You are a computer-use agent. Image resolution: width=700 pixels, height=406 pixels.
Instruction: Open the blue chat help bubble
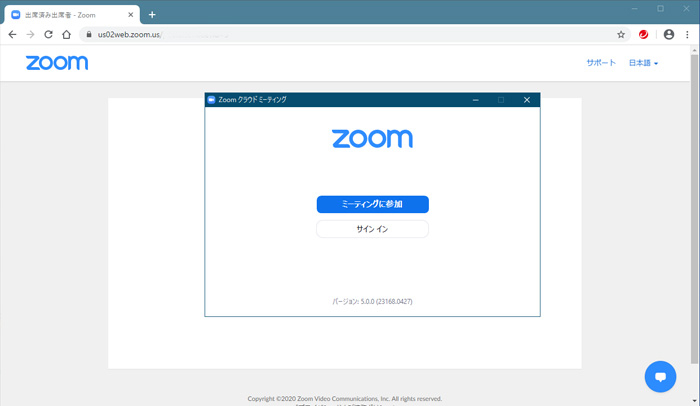[x=660, y=377]
